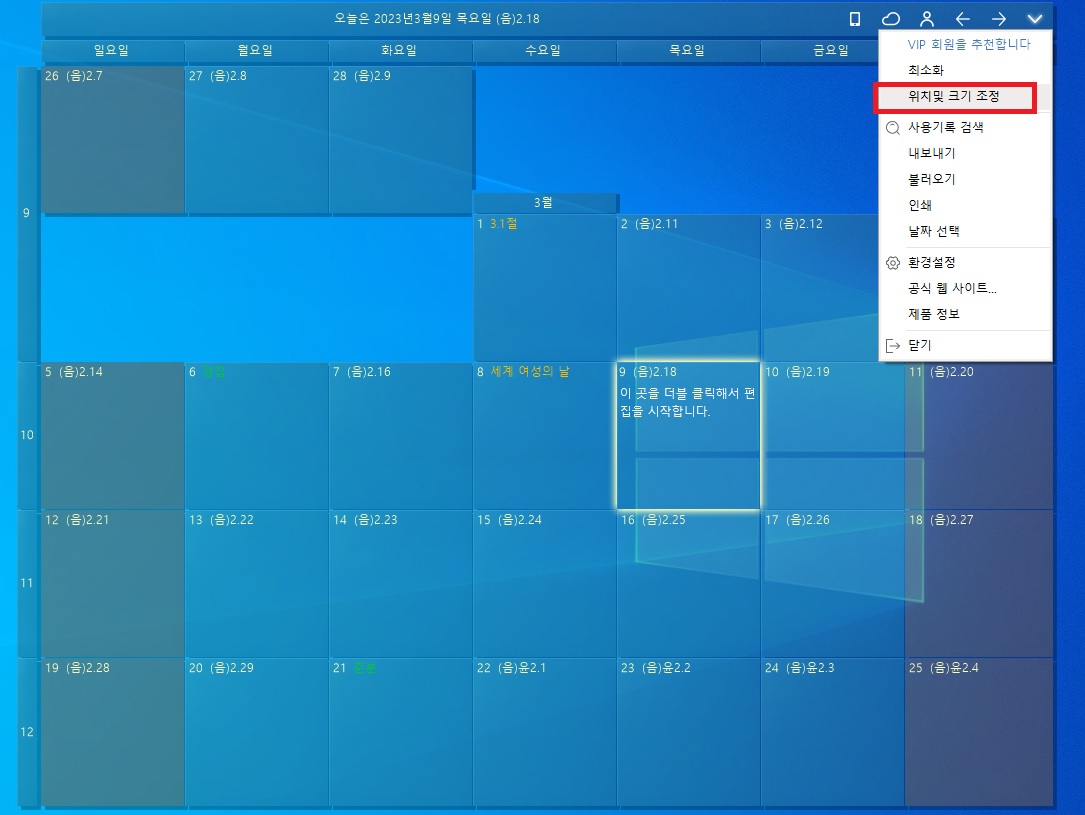Viewport: 1085px width, 815px height.
Task: Select 날짜 선택 menu item
Action: (x=965, y=231)
